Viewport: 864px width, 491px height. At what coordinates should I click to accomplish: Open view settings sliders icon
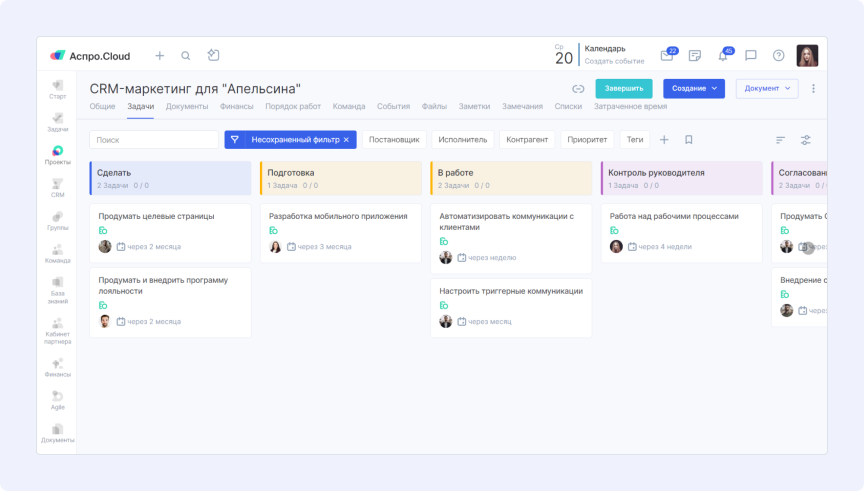(806, 140)
